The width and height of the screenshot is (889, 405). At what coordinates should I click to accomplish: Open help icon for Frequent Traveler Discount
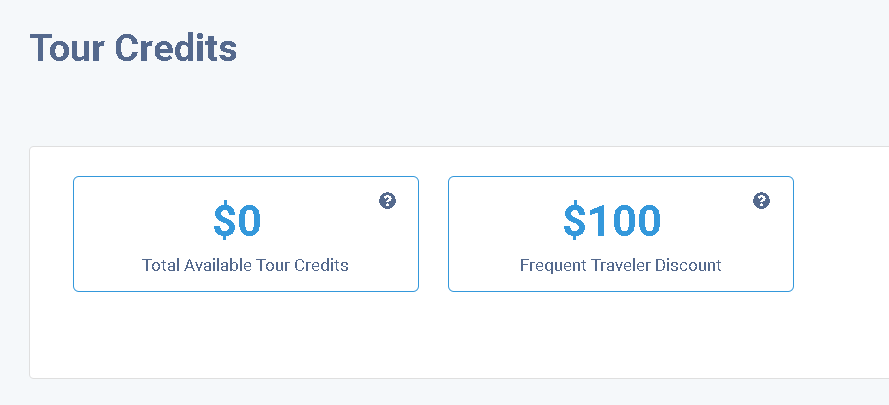tap(761, 200)
